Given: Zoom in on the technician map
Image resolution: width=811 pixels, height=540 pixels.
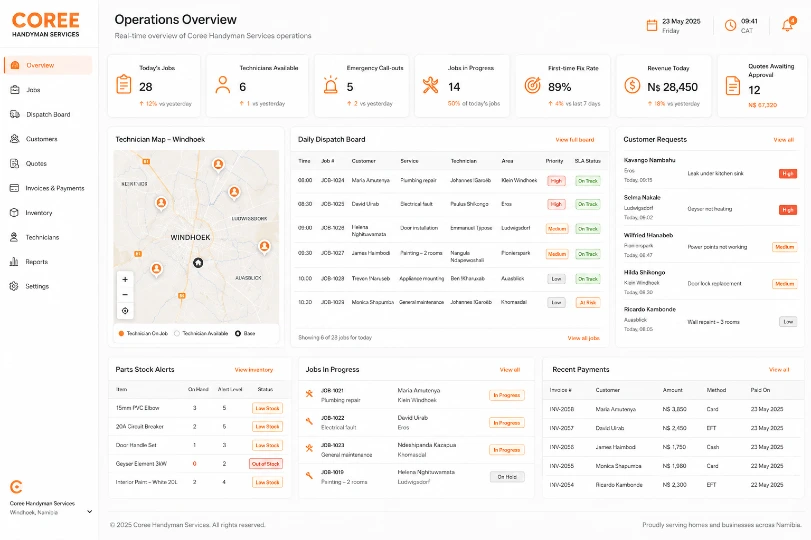Looking at the screenshot, I should [125, 279].
